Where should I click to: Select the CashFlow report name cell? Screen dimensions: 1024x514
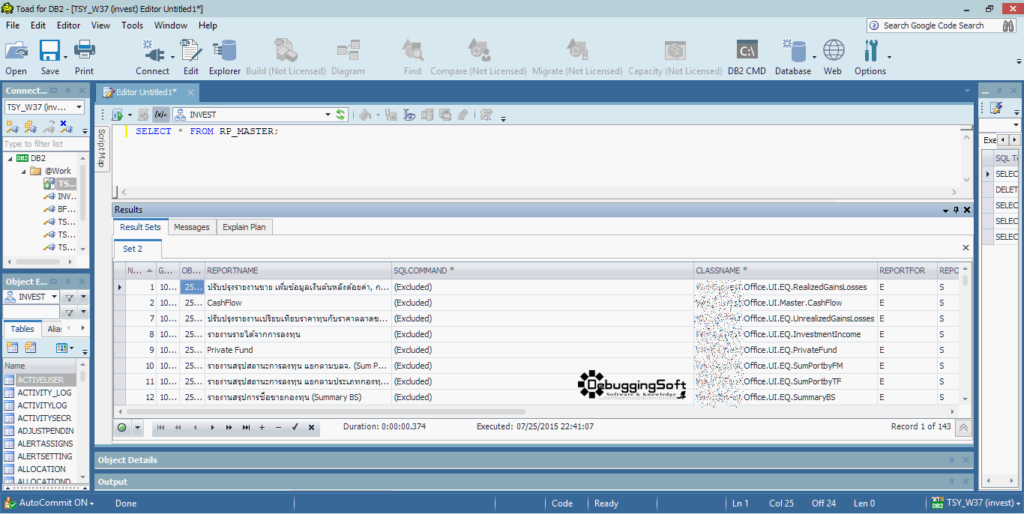(298, 303)
